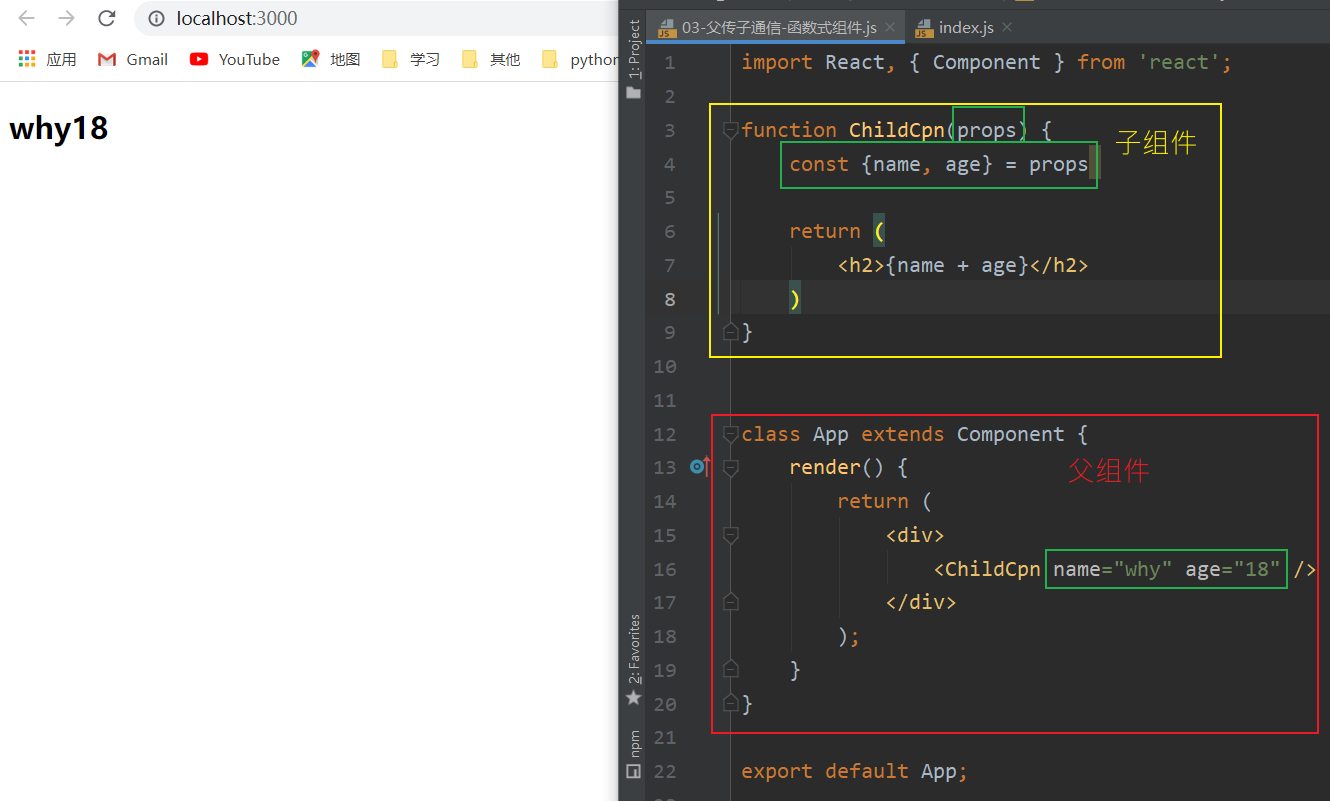Select the why18 heading on the page
The image size is (1330, 801).
[x=59, y=128]
